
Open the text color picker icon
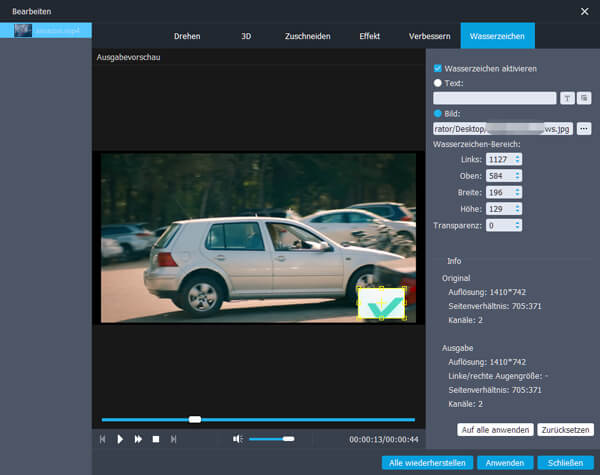tap(584, 98)
